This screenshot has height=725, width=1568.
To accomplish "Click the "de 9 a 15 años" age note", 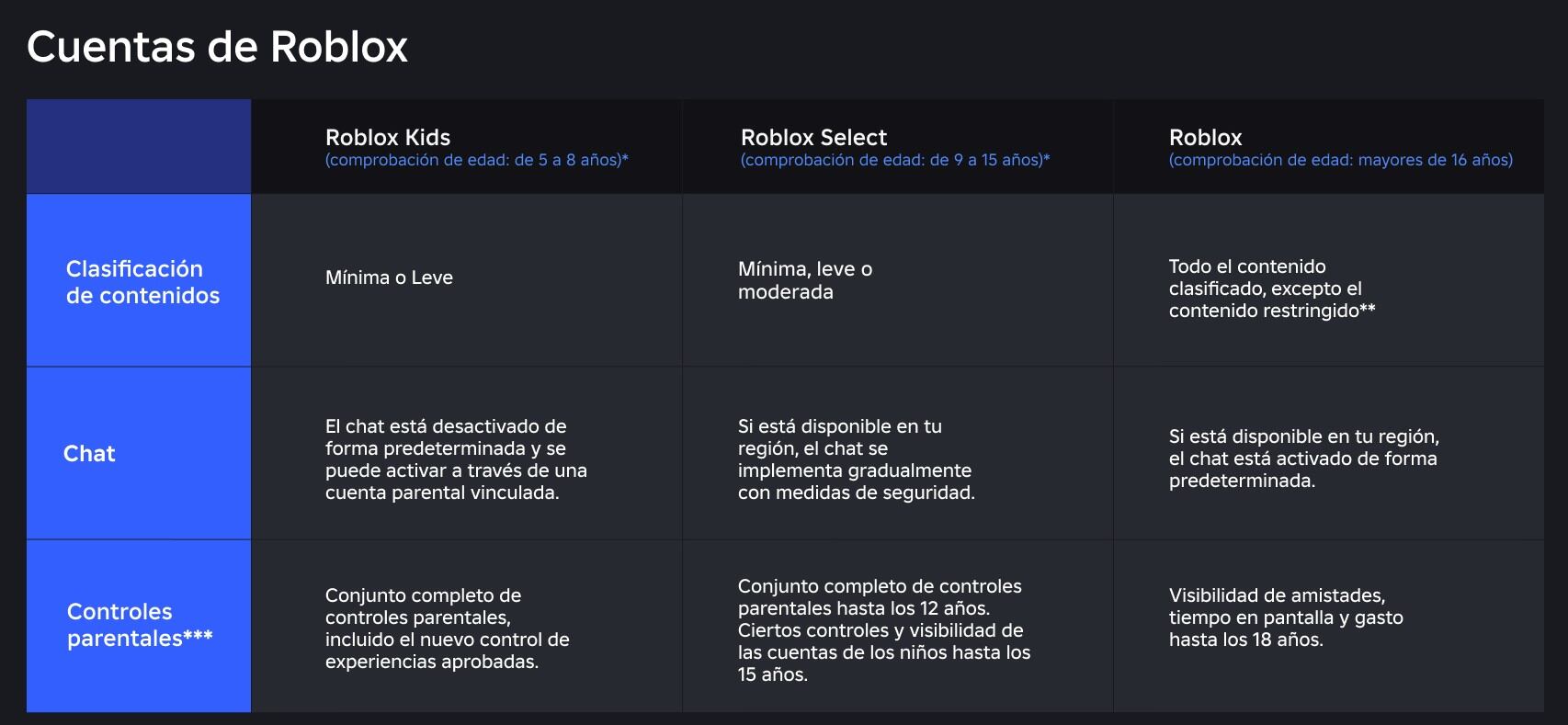I will click(x=894, y=161).
